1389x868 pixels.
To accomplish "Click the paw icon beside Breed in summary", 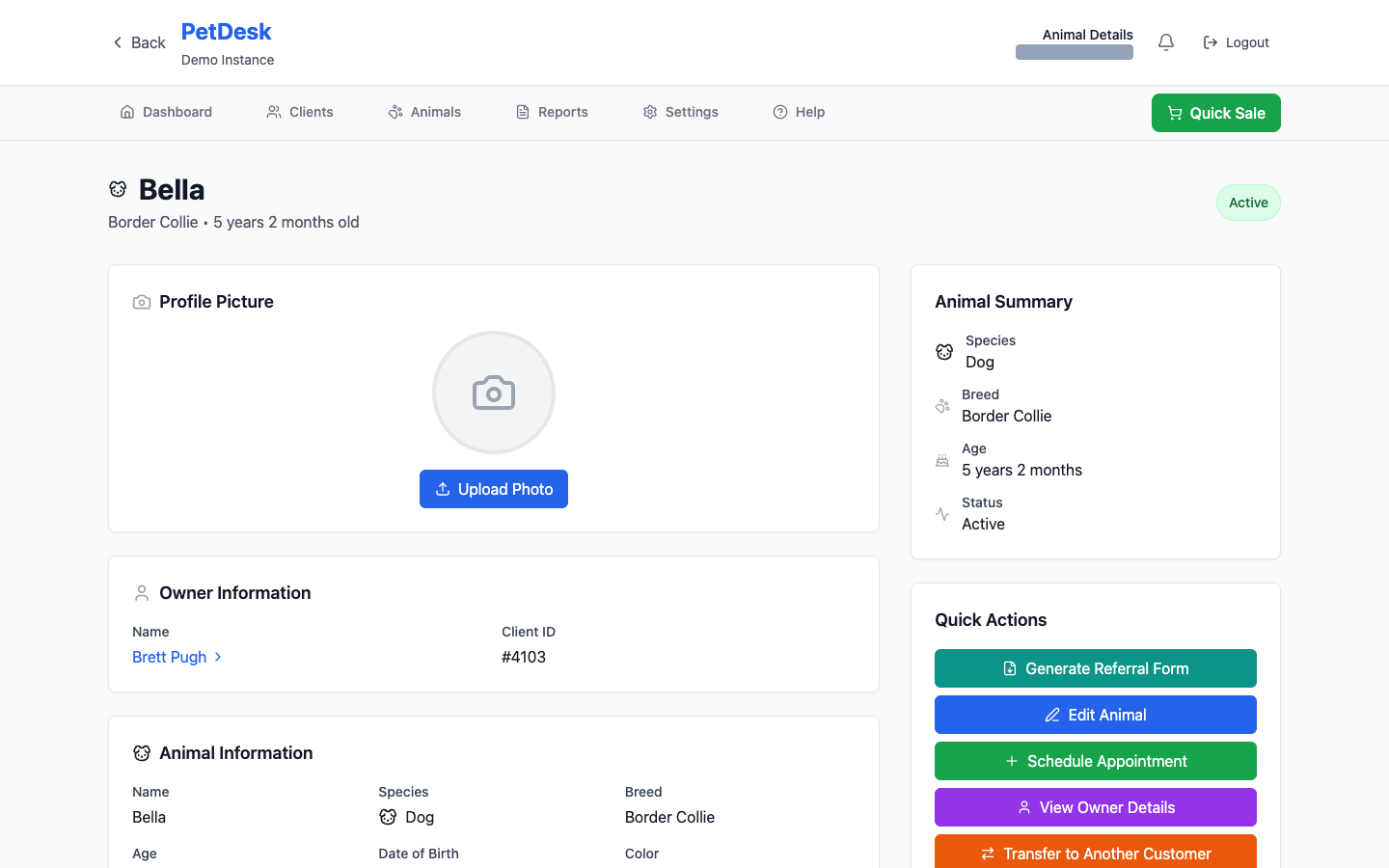I will coord(942,406).
